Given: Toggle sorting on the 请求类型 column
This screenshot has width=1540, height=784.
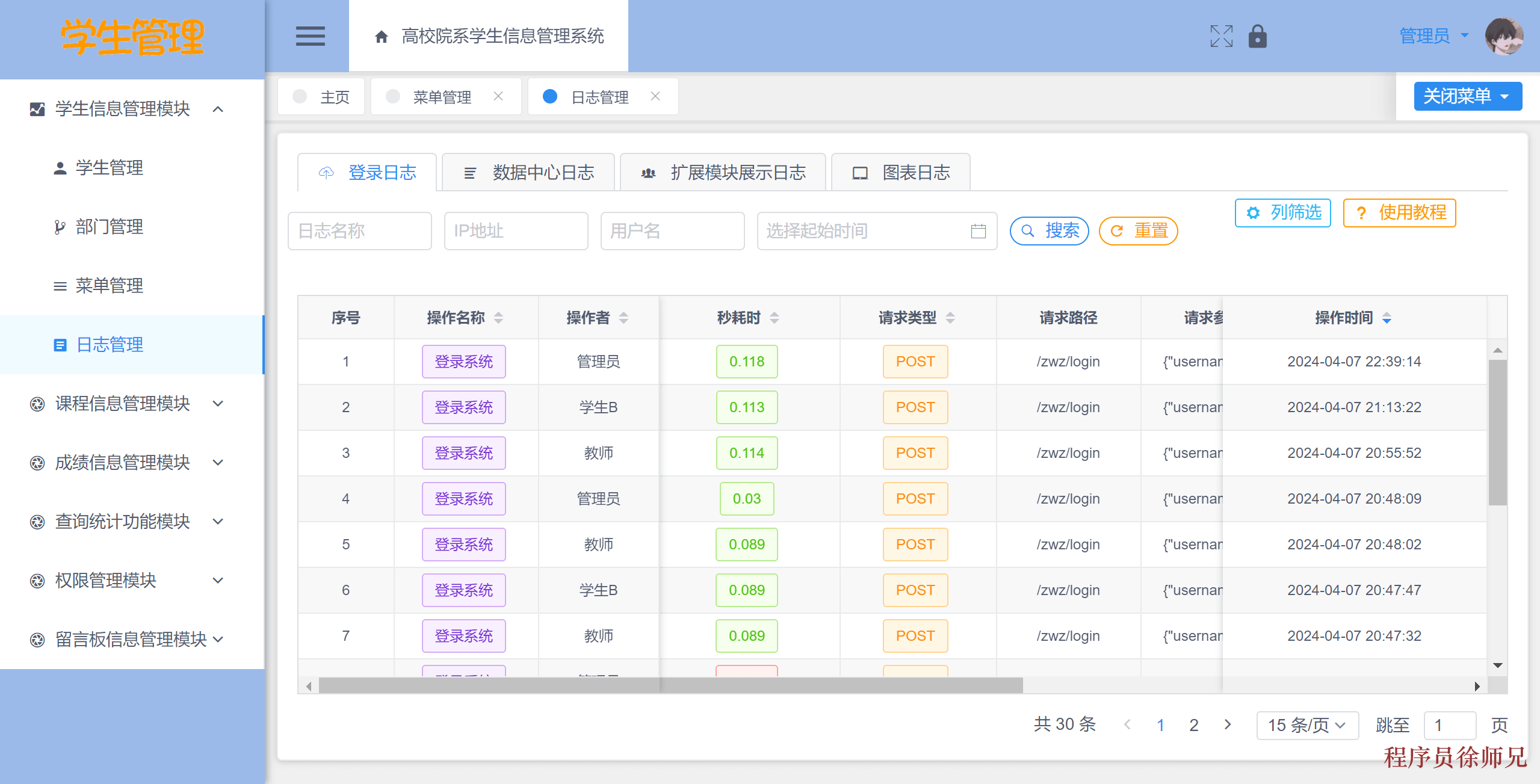Looking at the screenshot, I should pos(950,318).
